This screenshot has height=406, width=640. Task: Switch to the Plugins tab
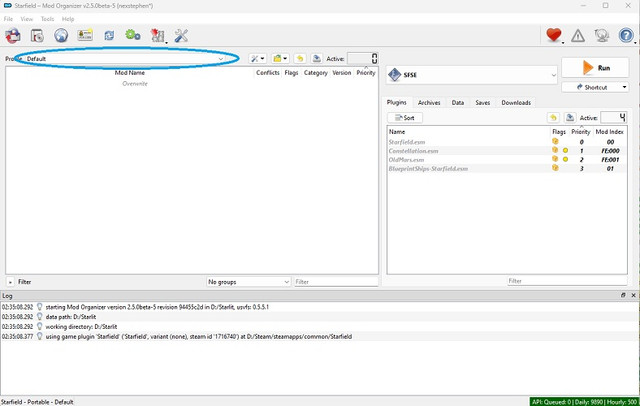click(x=397, y=102)
